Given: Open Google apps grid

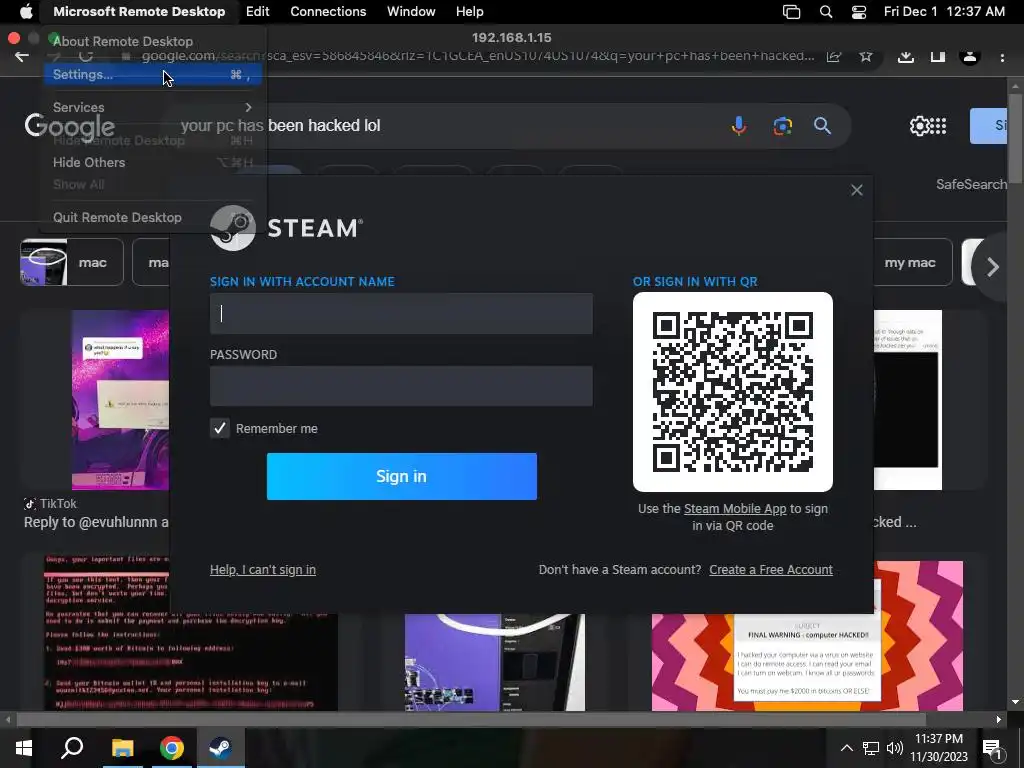Looking at the screenshot, I should point(938,125).
